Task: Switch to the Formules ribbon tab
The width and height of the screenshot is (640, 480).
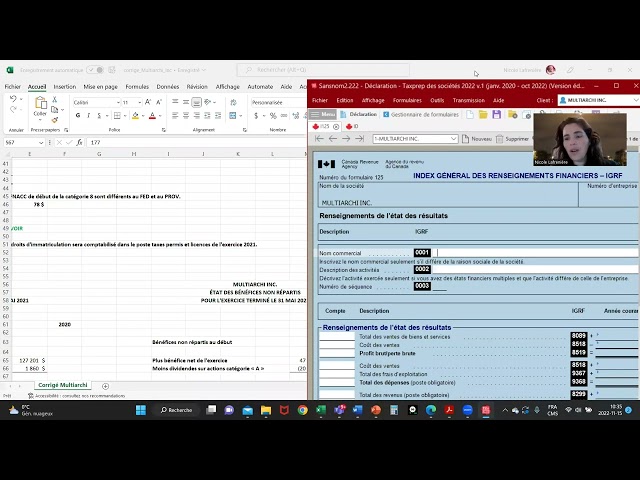Action: 137,87
